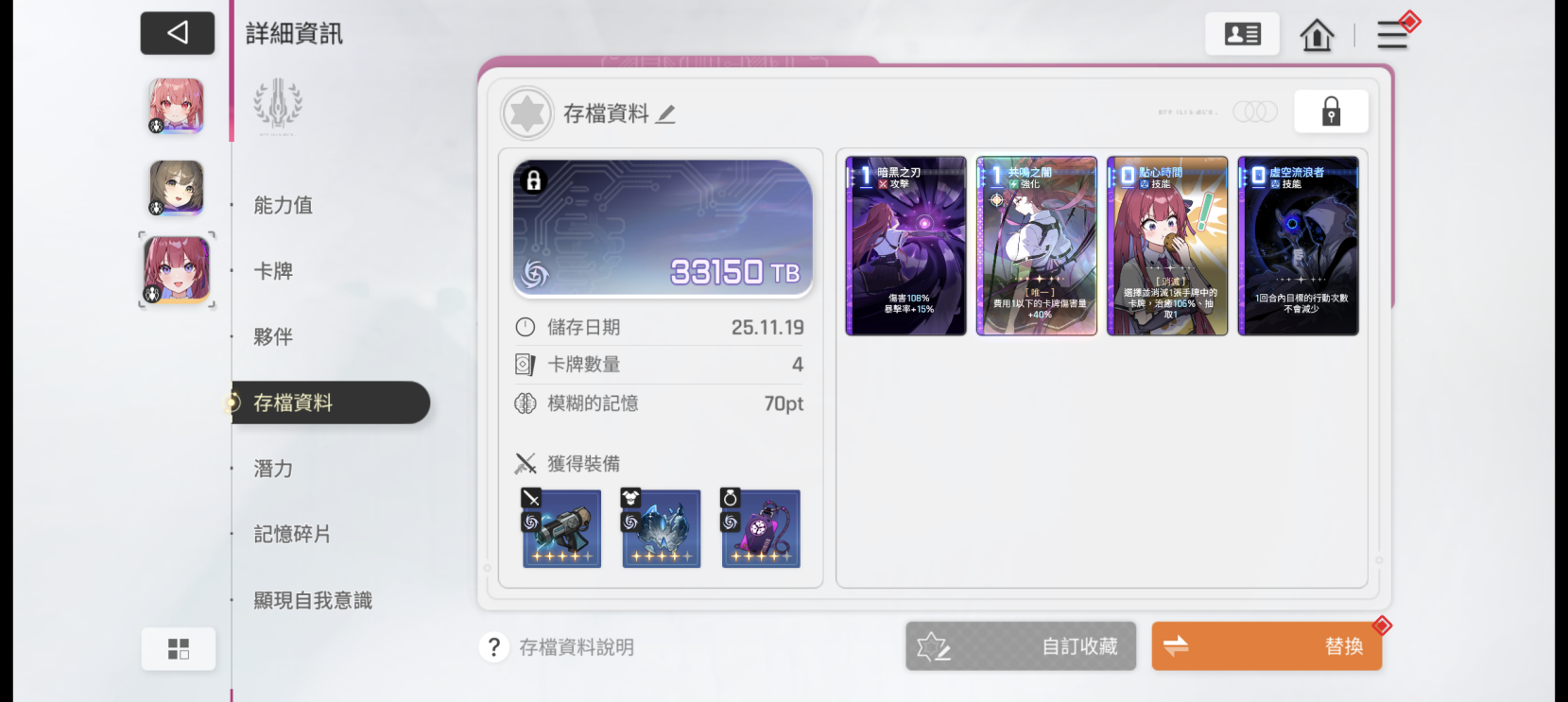Click the 自訂收藏 favorite button

[1021, 646]
